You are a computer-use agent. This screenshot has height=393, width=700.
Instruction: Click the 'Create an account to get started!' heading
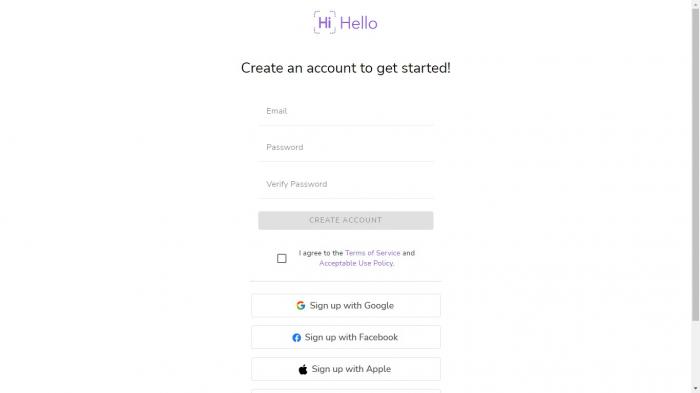pos(346,68)
